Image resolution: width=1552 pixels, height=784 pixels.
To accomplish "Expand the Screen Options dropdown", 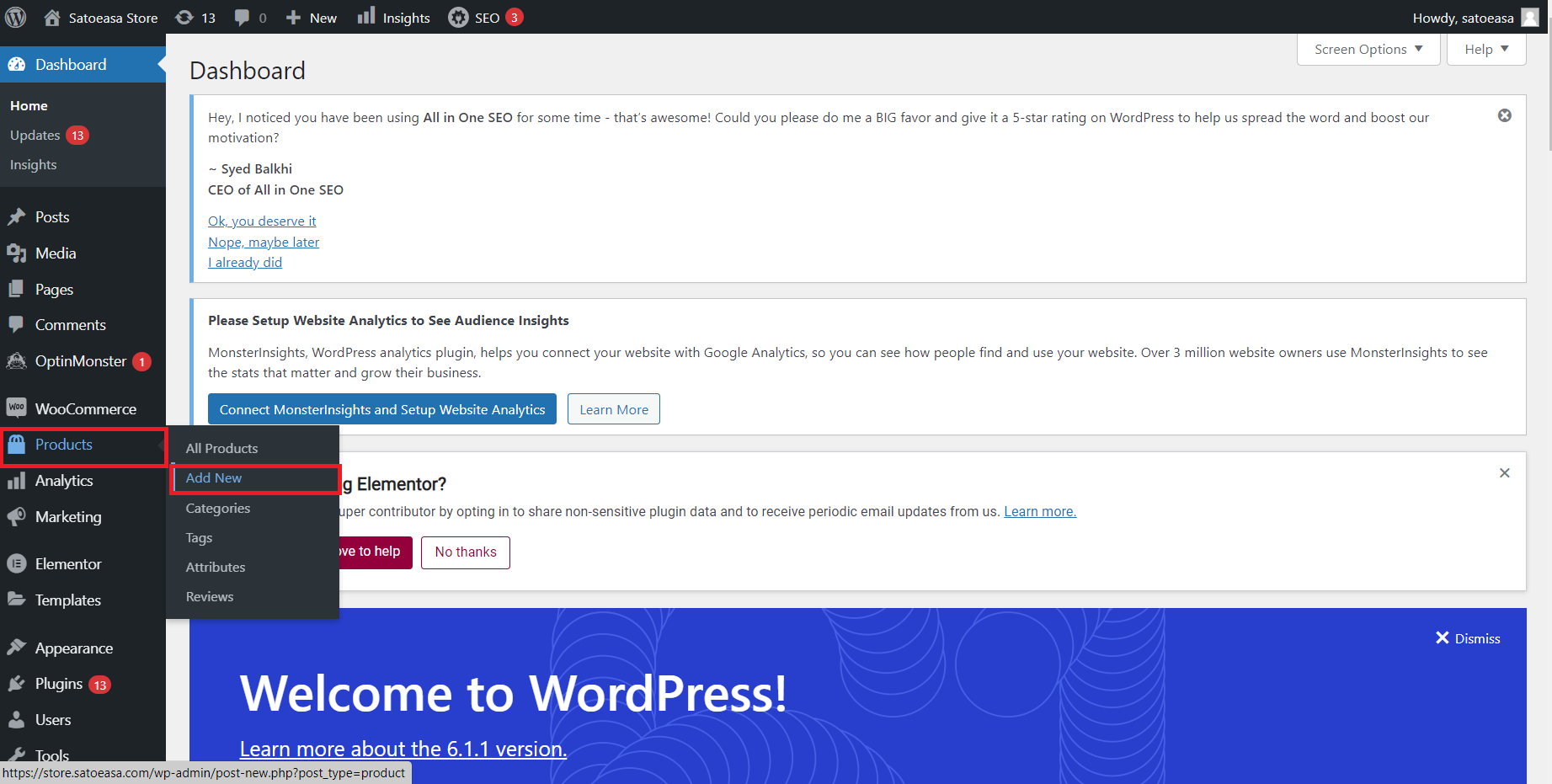I will click(1368, 49).
